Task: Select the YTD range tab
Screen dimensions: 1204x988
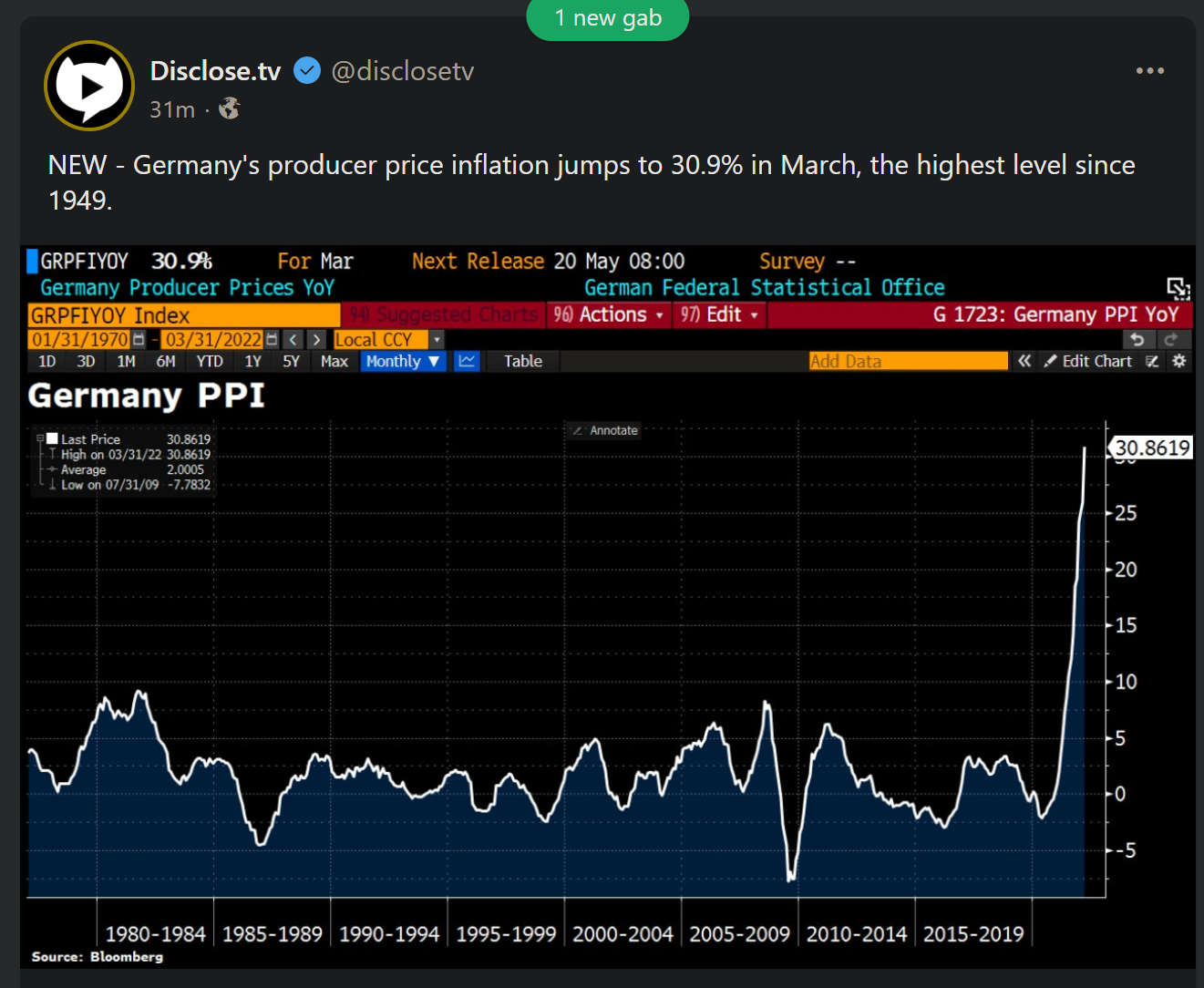Action: click(x=210, y=361)
